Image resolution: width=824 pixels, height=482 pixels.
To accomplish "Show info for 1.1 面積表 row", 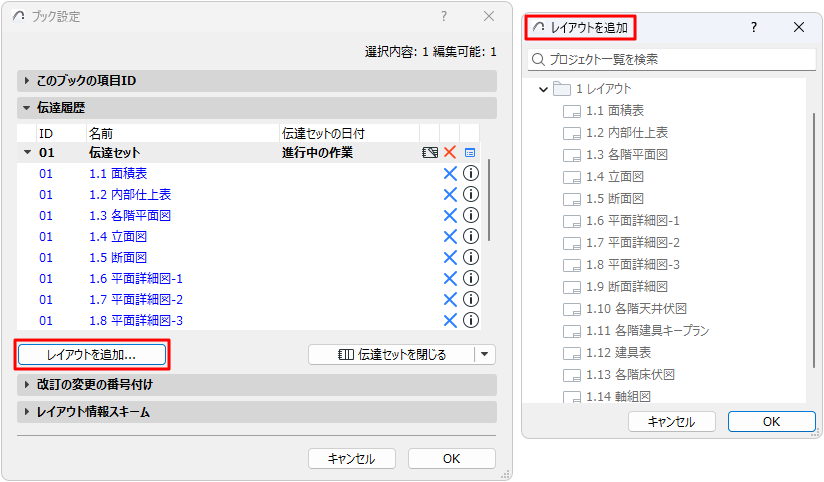I will pos(471,173).
